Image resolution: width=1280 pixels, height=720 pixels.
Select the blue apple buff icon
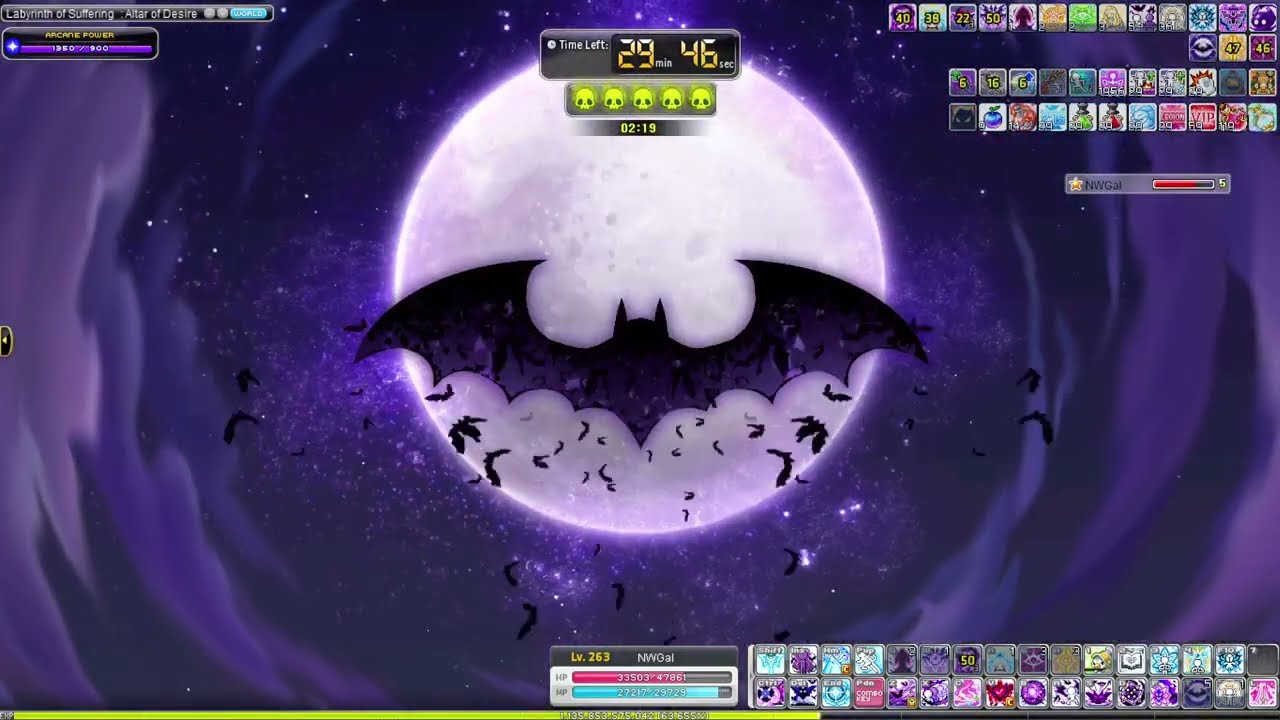point(993,116)
